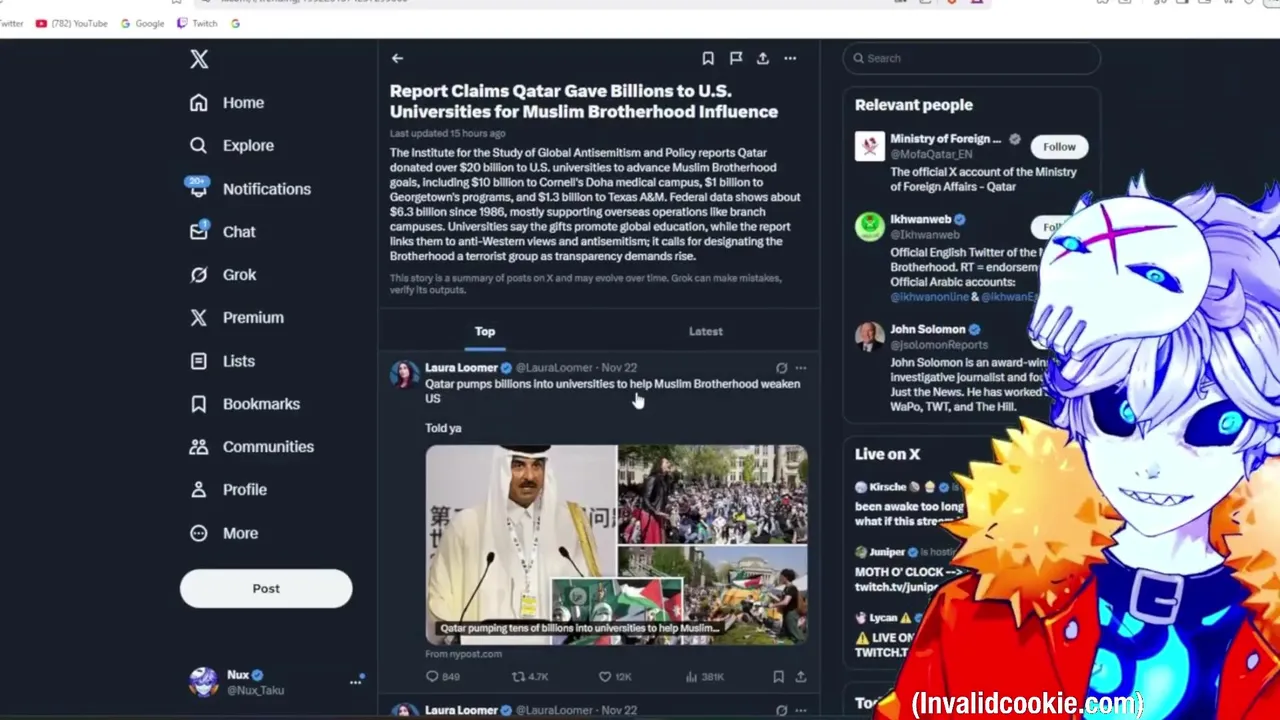Screen dimensions: 1280x720
Task: Click the flag report icon above story
Action: tap(736, 58)
